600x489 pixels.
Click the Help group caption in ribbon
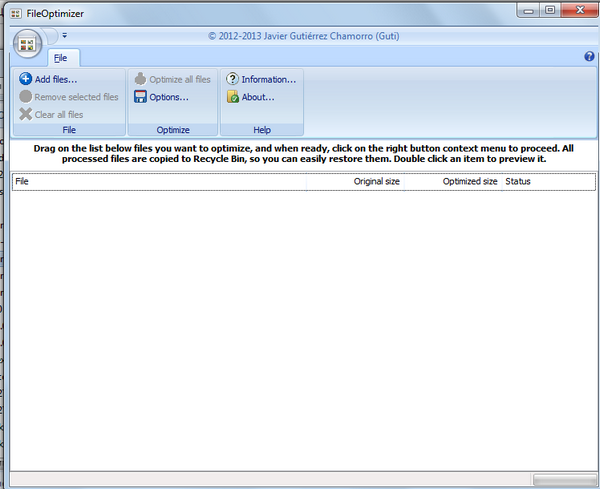(262, 130)
